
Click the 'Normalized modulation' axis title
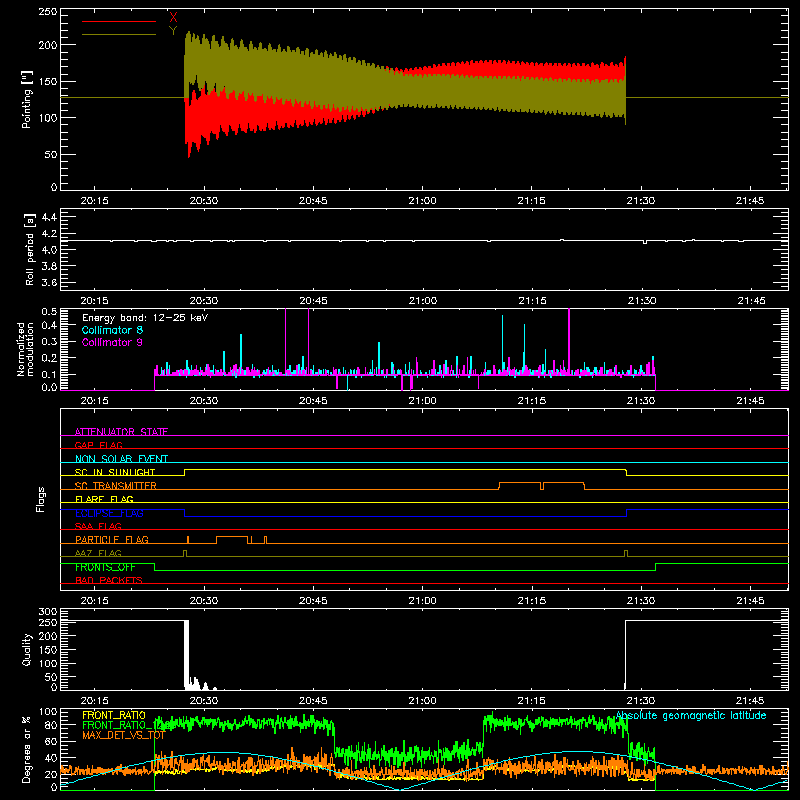(24, 349)
